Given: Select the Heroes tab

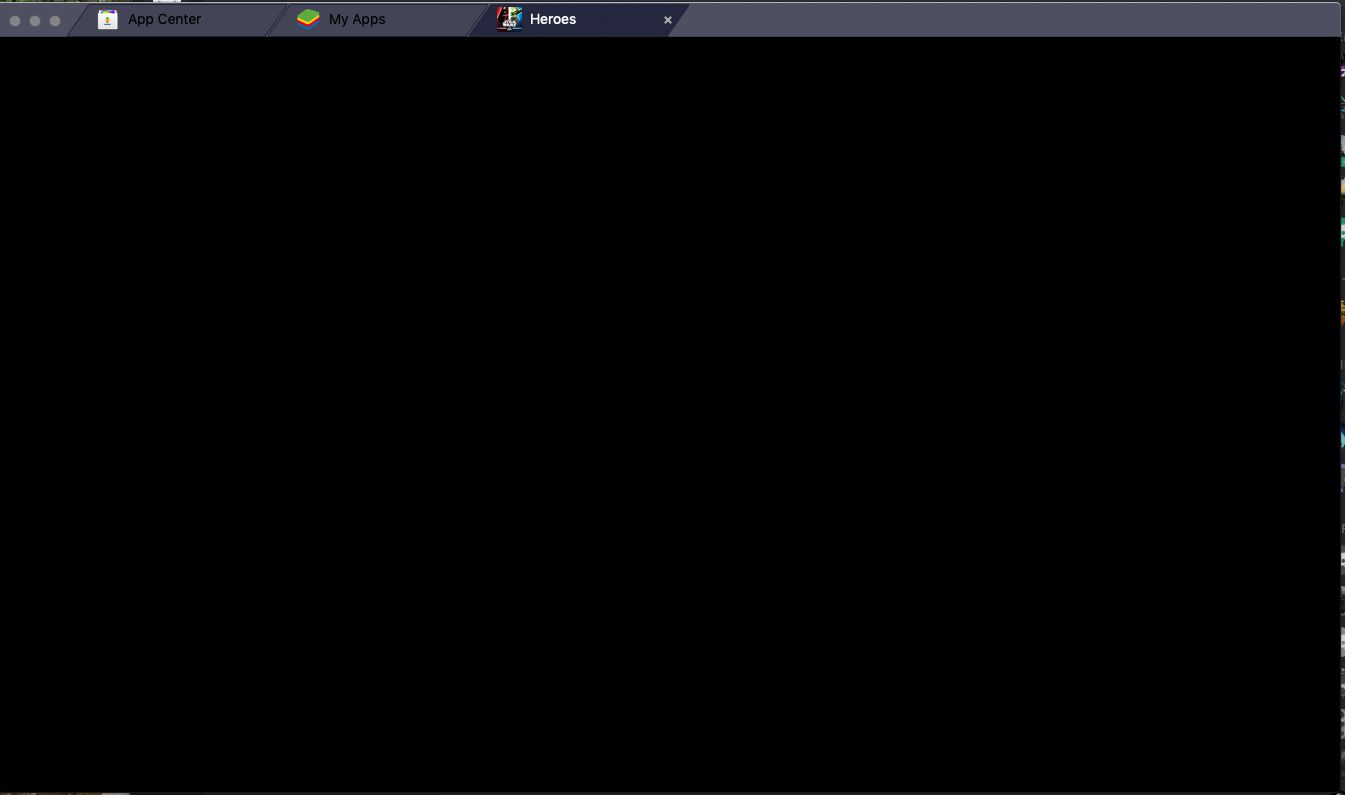Looking at the screenshot, I should (580, 19).
